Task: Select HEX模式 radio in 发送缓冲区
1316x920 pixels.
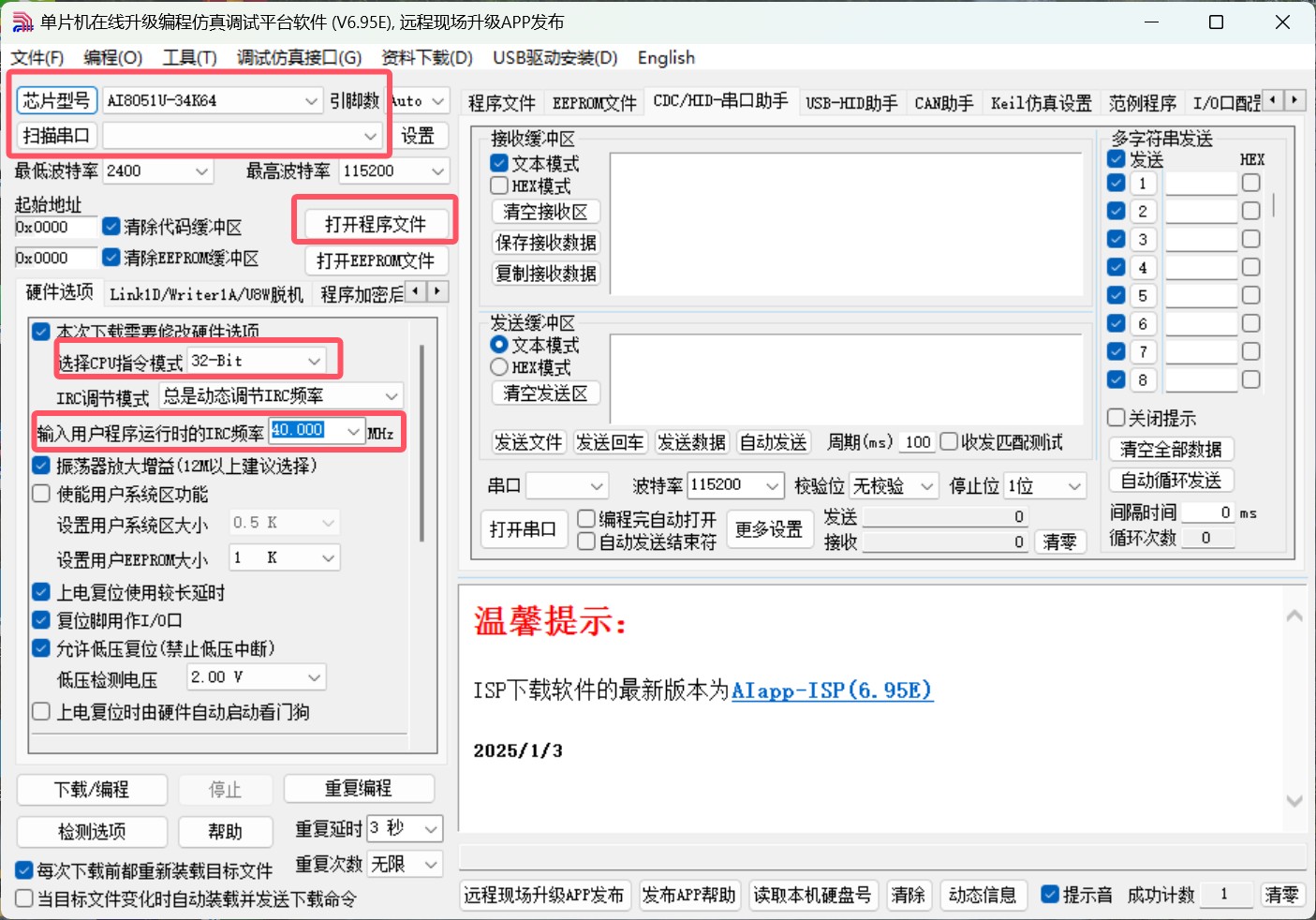Action: tap(499, 367)
